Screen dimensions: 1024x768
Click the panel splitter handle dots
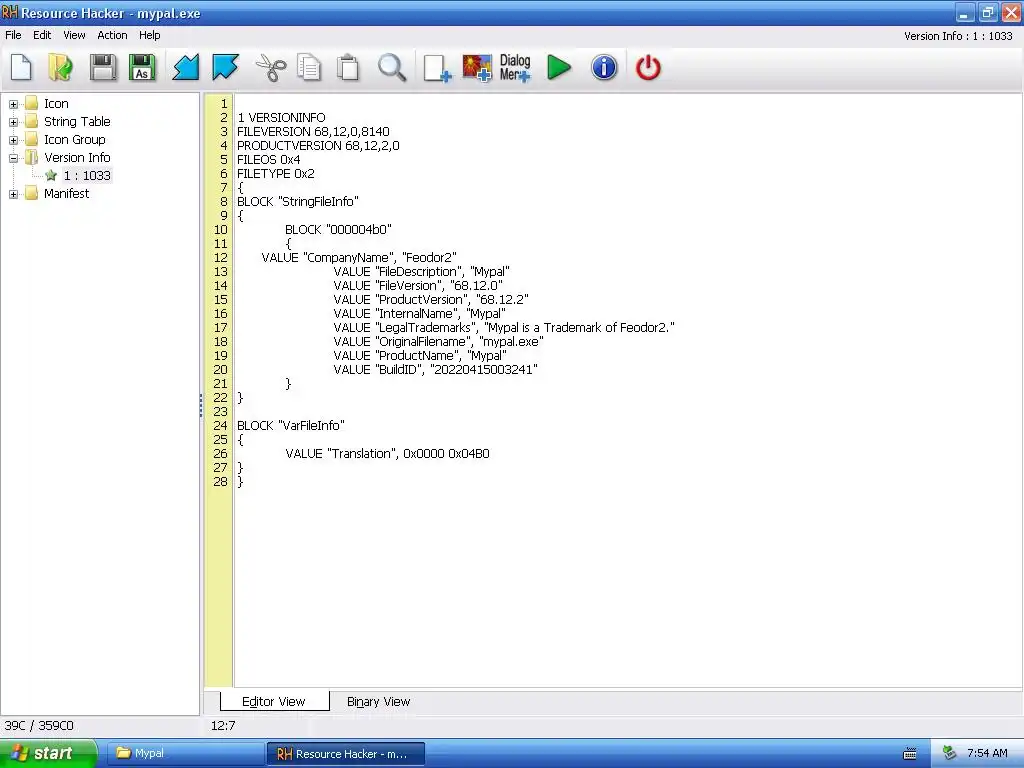[x=201, y=406]
